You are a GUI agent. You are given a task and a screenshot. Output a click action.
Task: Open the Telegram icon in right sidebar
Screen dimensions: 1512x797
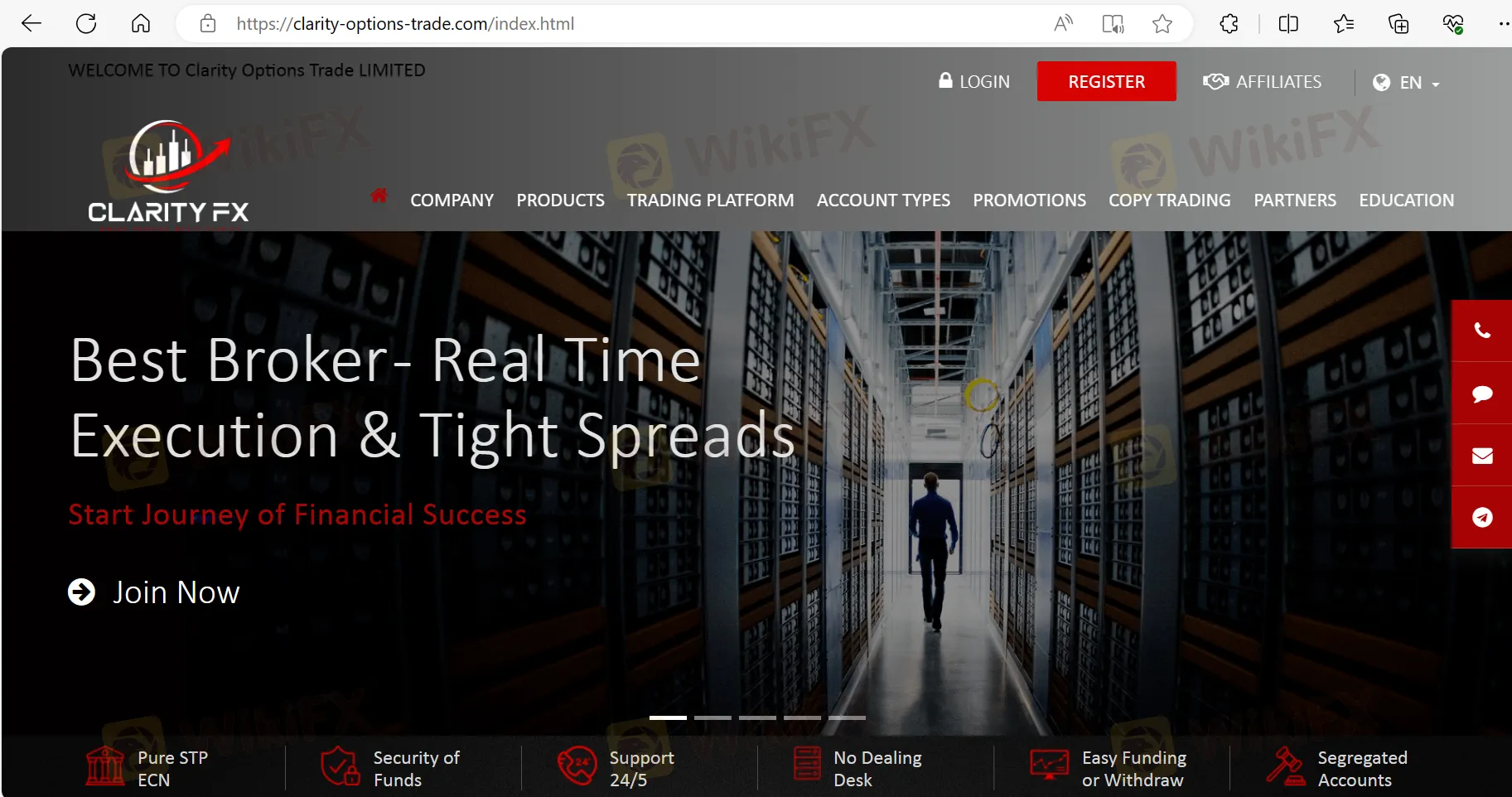(1482, 516)
